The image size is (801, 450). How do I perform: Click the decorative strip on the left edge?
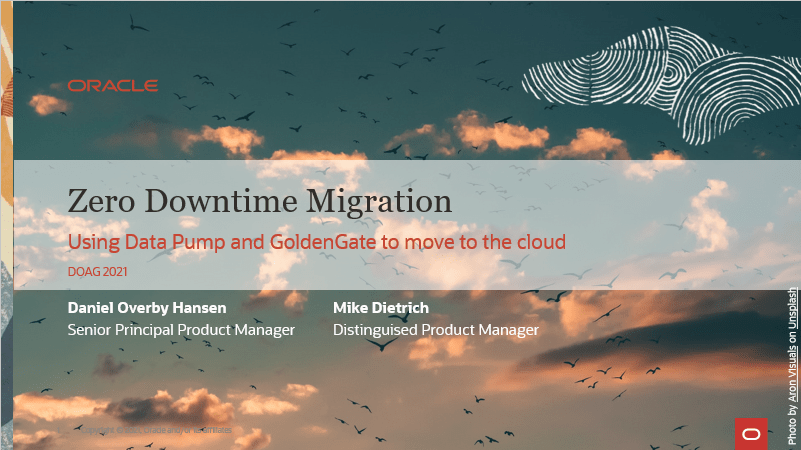[x=6, y=225]
